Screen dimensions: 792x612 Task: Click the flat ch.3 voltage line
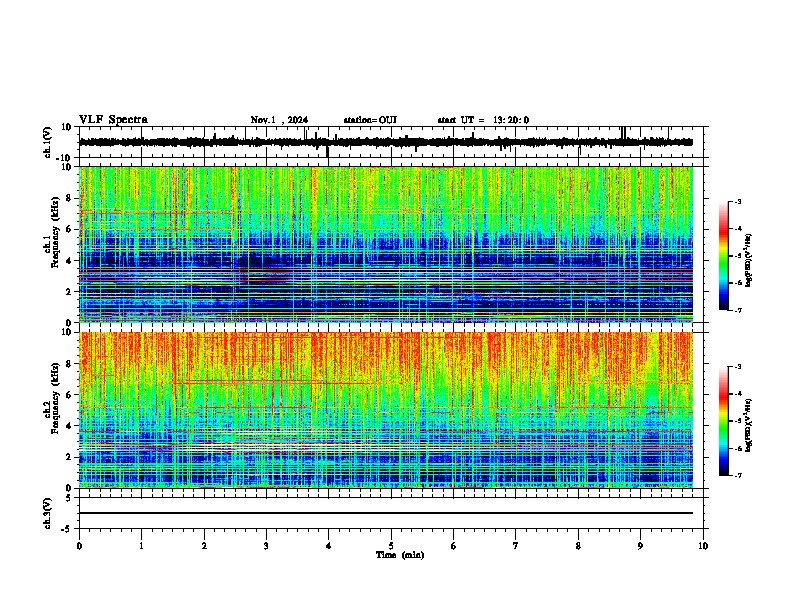pos(386,513)
